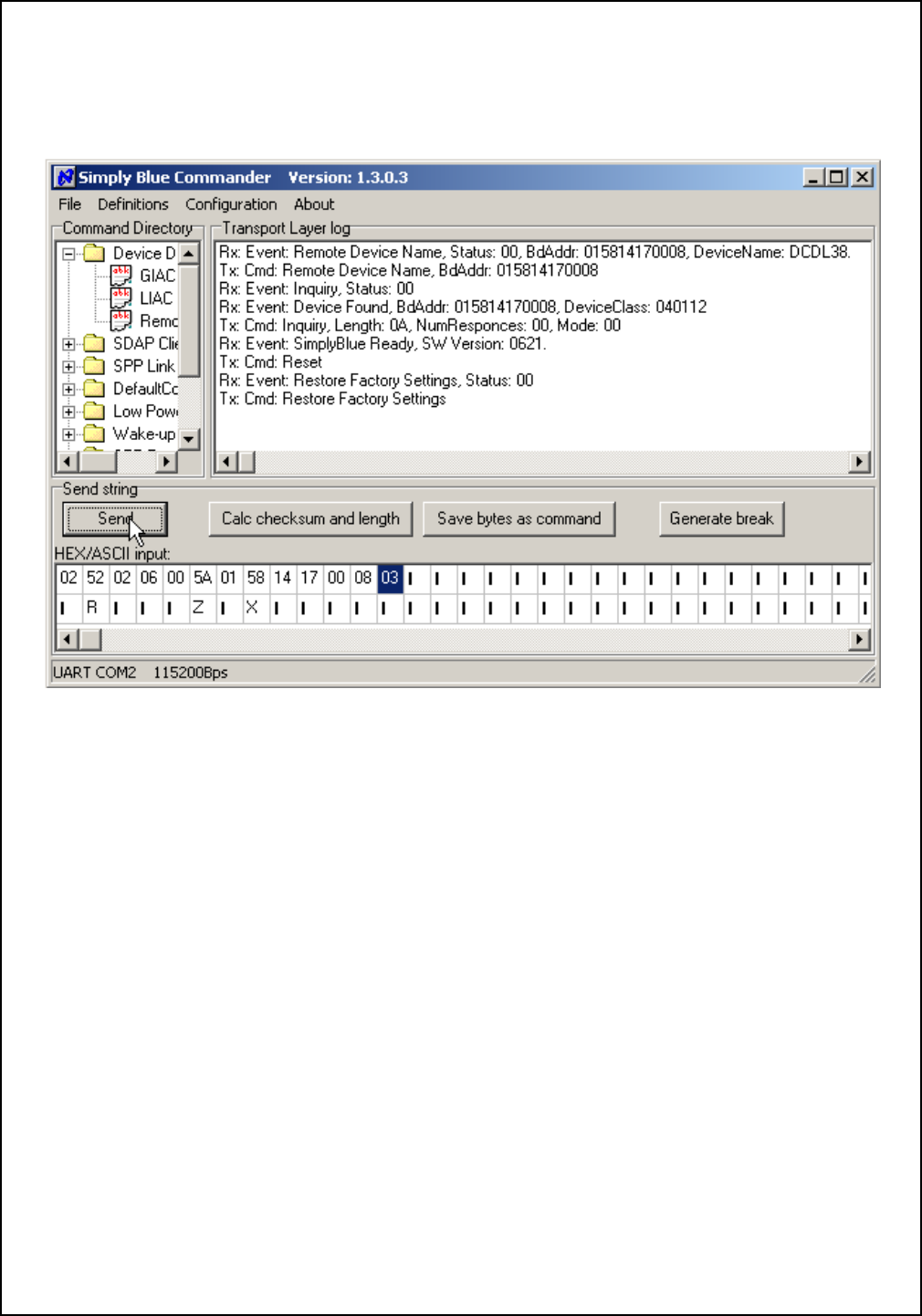Click log line 'Tx: Cmd: Restore Factory Settings'
The height and width of the screenshot is (1316, 922).
[x=332, y=399]
